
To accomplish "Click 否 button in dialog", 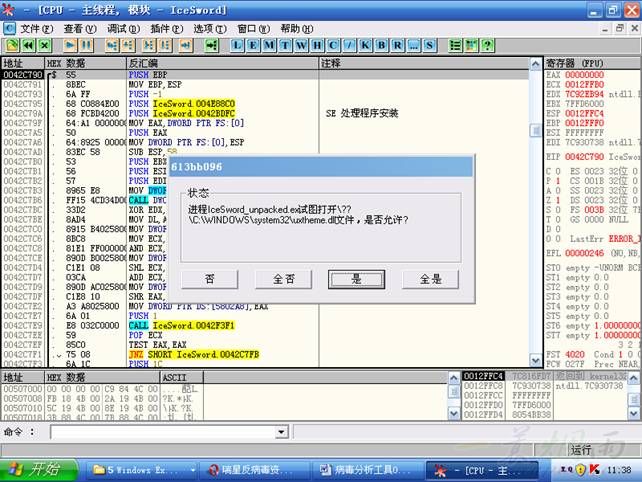I will pos(210,279).
